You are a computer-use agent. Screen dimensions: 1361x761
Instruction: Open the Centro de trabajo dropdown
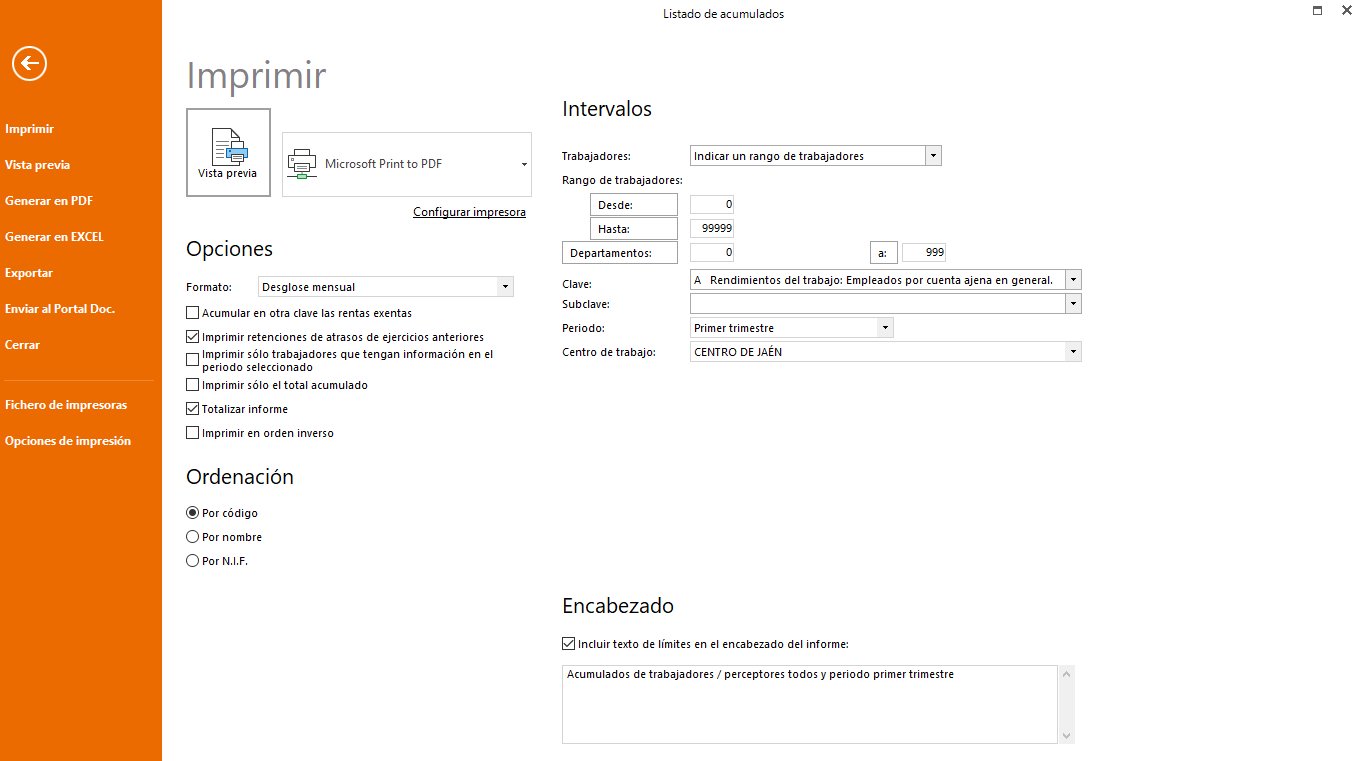(x=1073, y=352)
